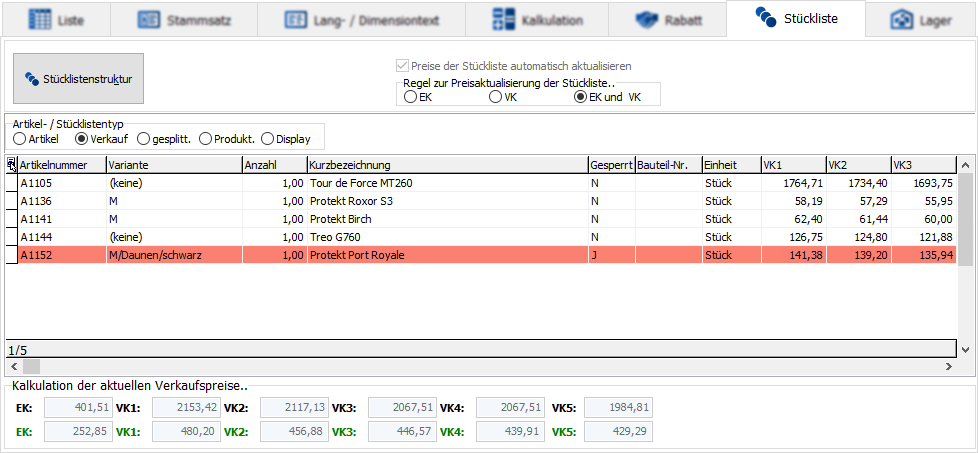Viewport: 978px width, 453px height.
Task: Open the Liste tab
Action: [56, 19]
